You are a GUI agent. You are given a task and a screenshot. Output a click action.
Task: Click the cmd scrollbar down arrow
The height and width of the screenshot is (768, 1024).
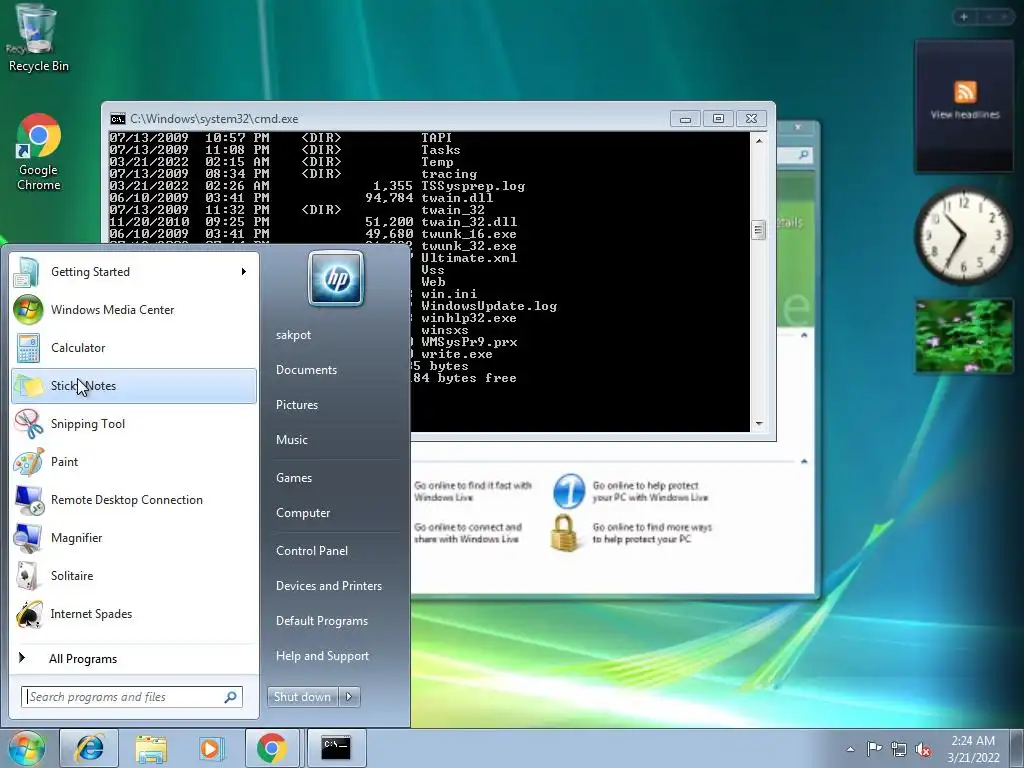coord(758,424)
